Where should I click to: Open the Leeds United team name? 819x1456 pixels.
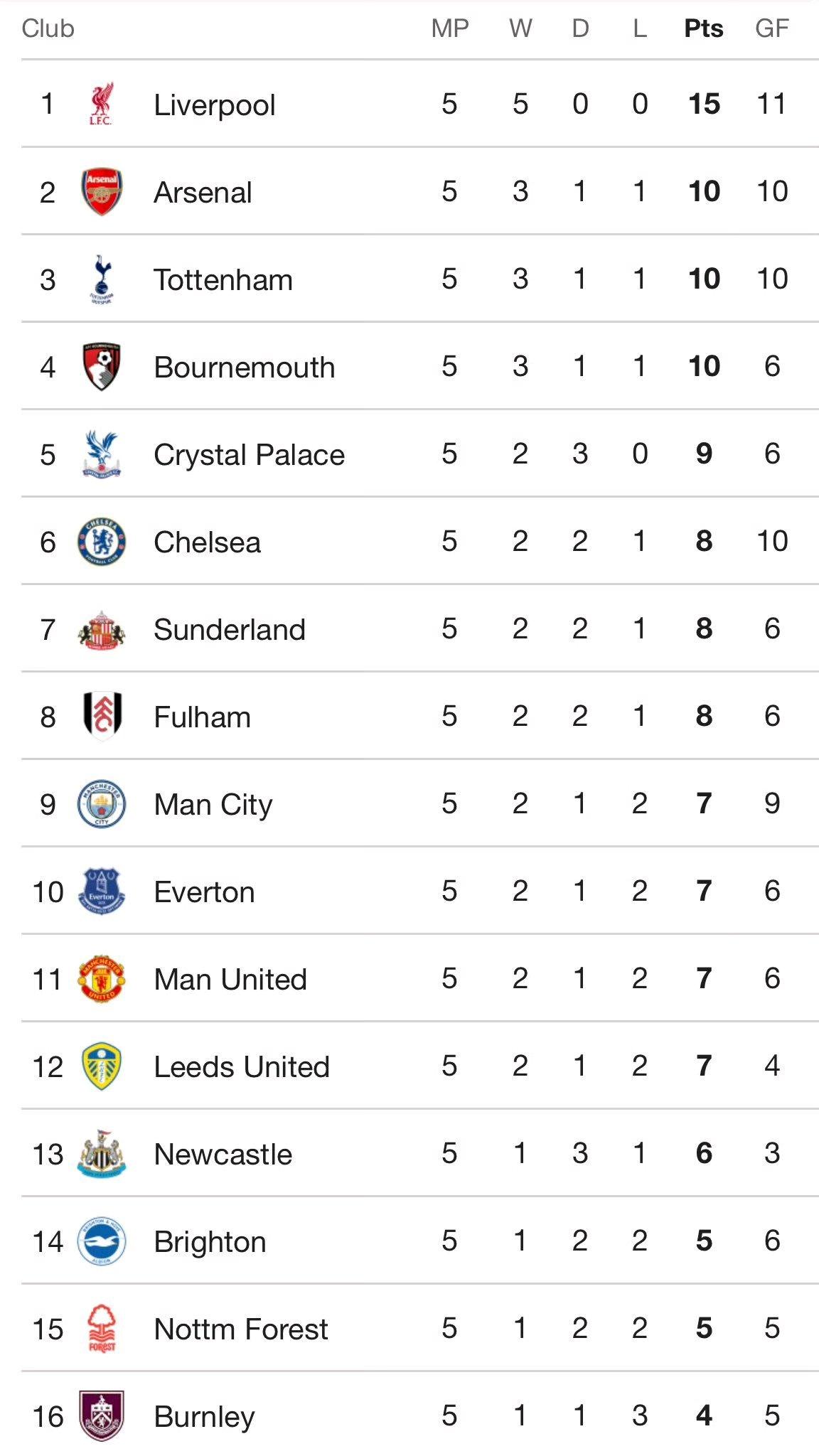[x=242, y=1067]
